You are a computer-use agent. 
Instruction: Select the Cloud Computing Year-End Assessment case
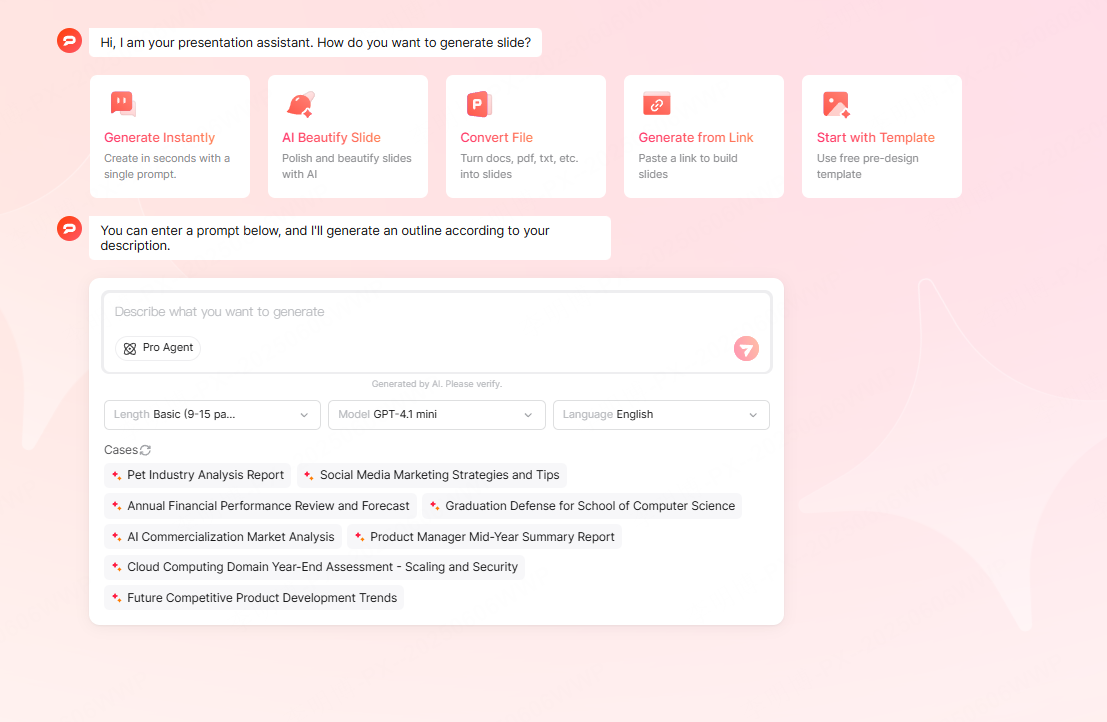click(317, 567)
